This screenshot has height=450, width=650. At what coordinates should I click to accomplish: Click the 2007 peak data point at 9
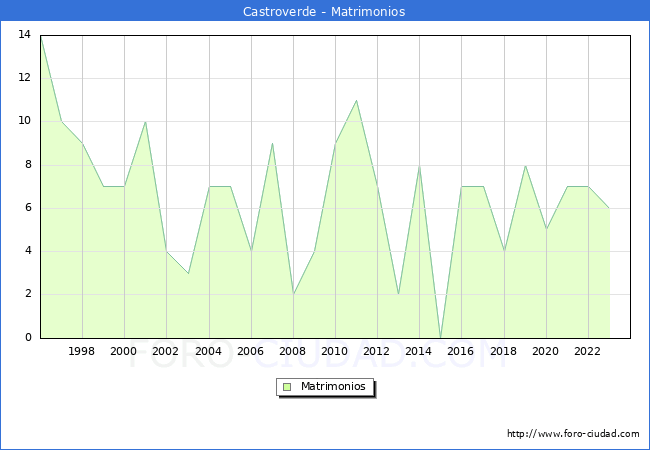coord(272,143)
